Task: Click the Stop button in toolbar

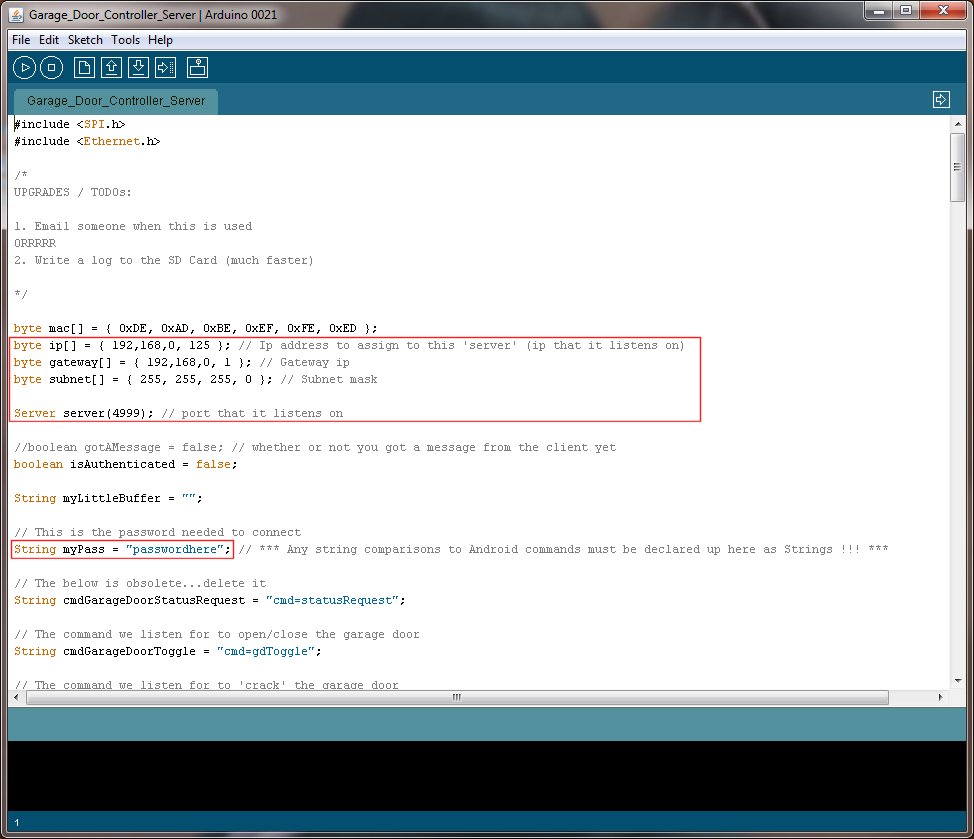Action: [52, 67]
